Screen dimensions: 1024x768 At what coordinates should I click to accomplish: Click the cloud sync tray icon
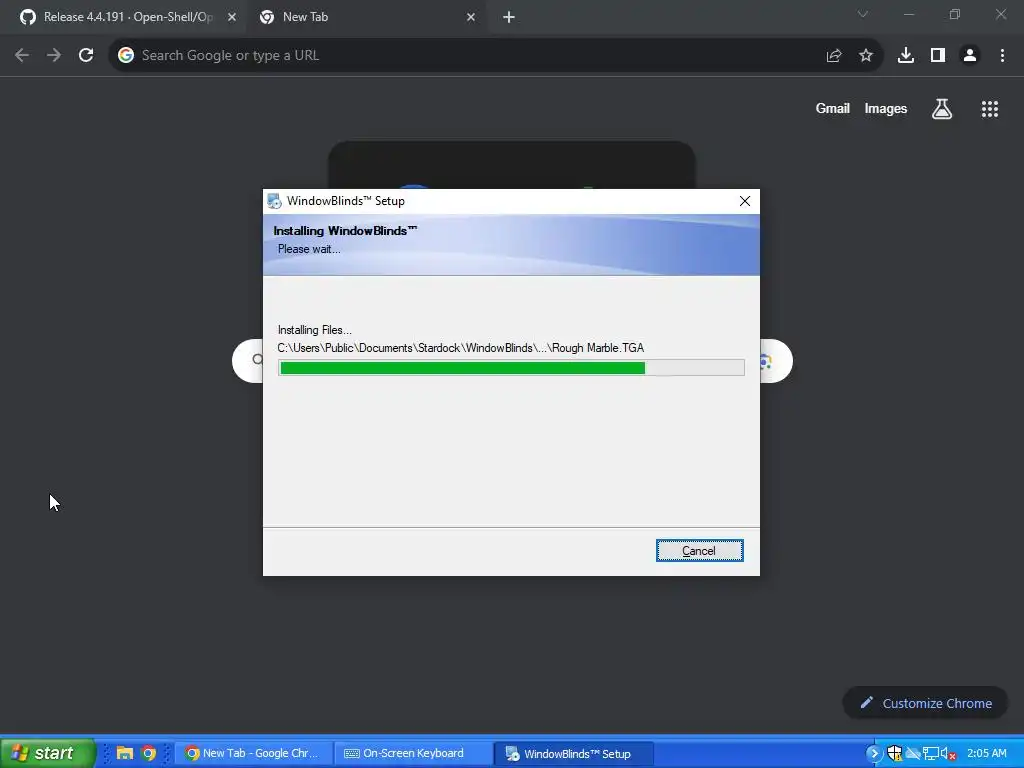[x=913, y=754]
